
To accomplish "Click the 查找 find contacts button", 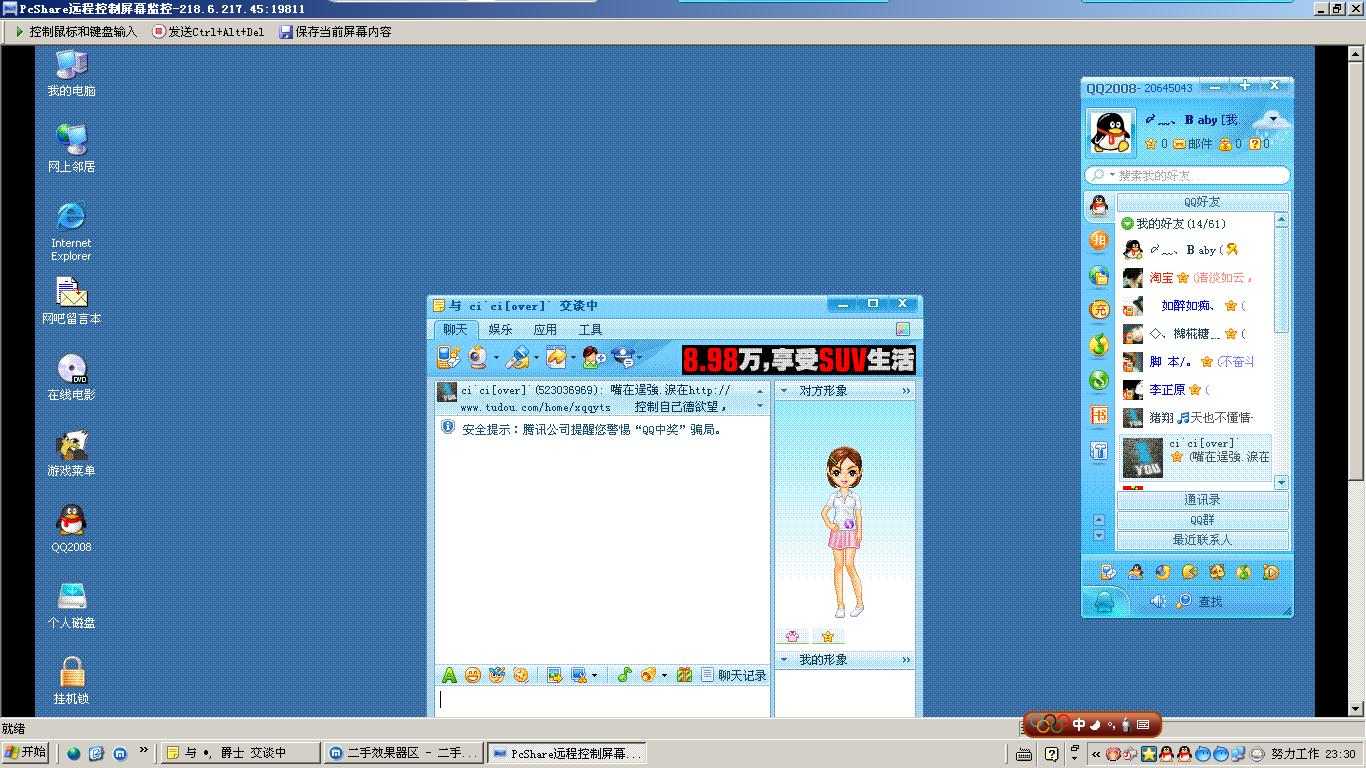I will [x=1199, y=601].
